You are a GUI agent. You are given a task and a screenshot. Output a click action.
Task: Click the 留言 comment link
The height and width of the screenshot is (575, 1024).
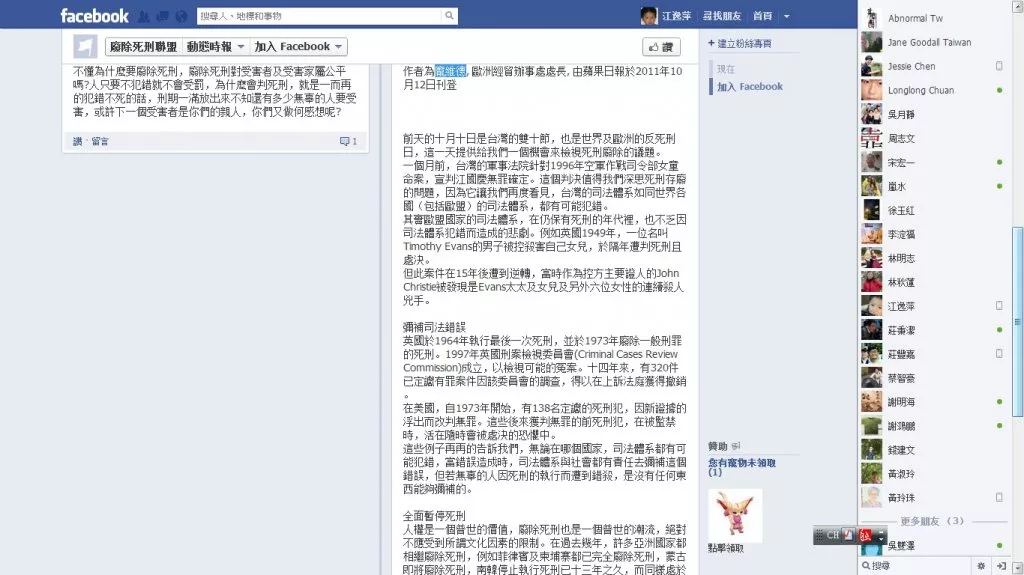(x=100, y=141)
